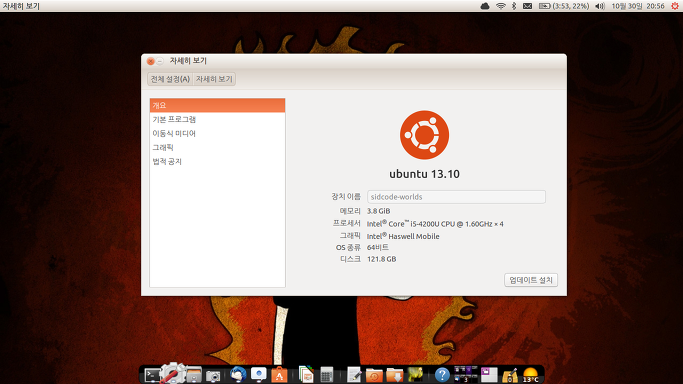
Task: Open the blue chat bubble dock app
Action: (x=258, y=375)
